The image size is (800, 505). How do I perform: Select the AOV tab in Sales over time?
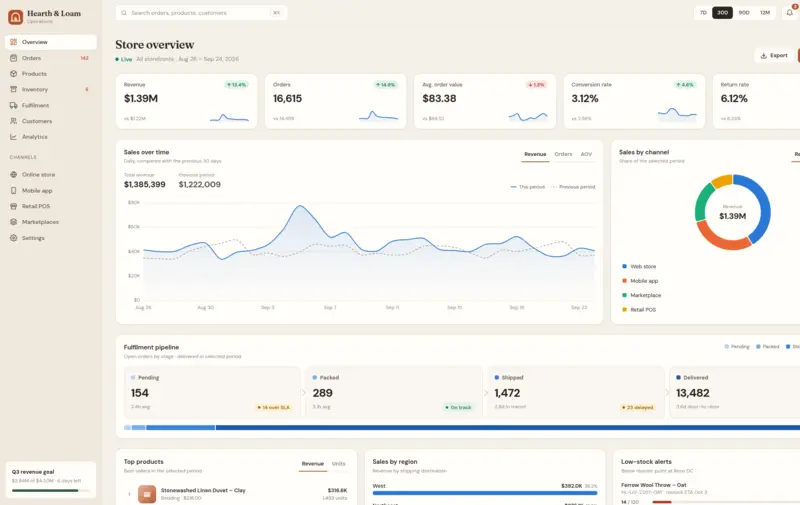point(586,154)
